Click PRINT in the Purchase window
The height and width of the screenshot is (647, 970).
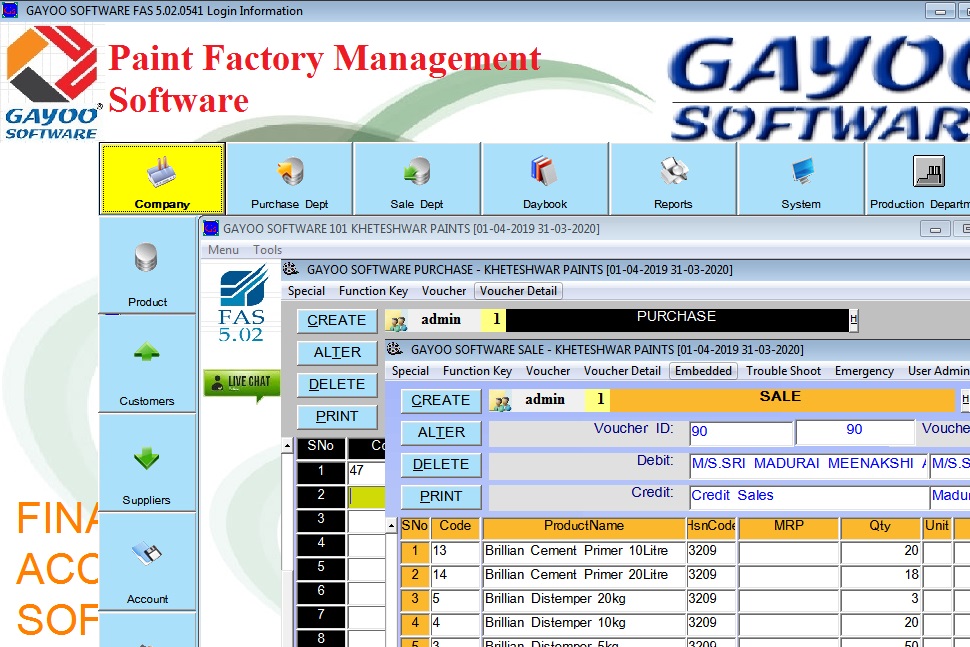click(x=337, y=417)
